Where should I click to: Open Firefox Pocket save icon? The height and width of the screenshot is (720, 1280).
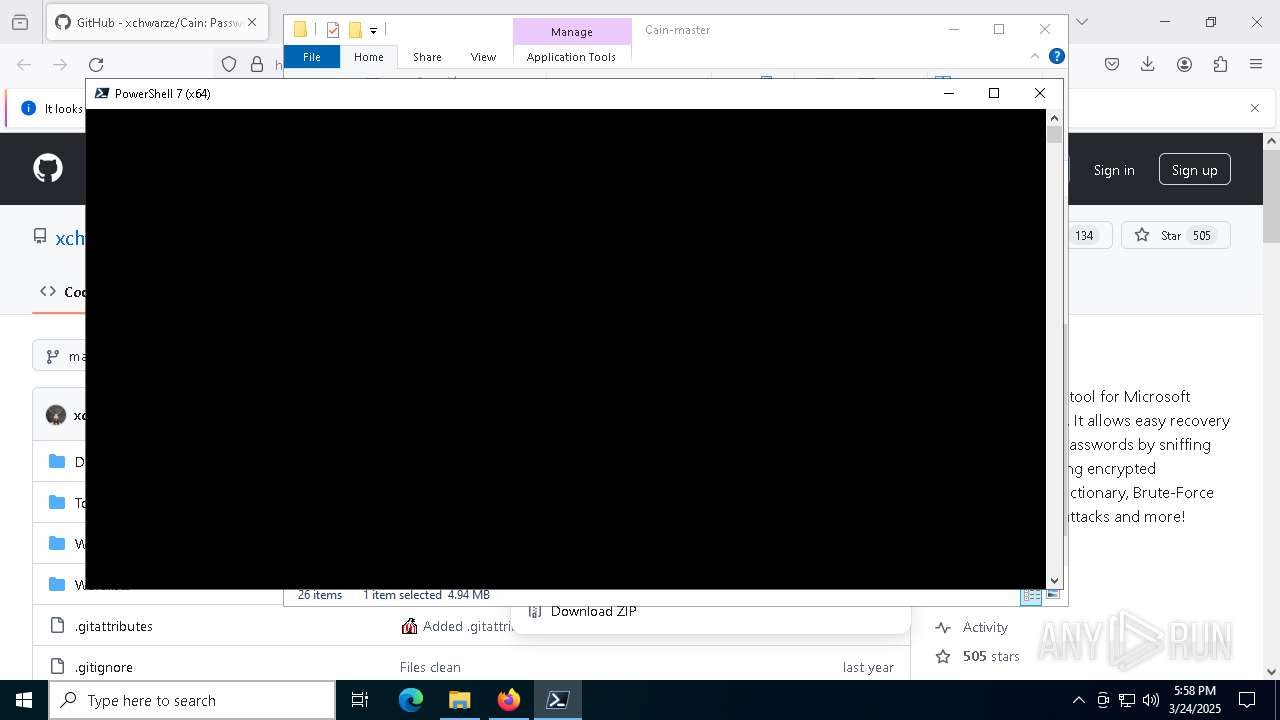1112,65
